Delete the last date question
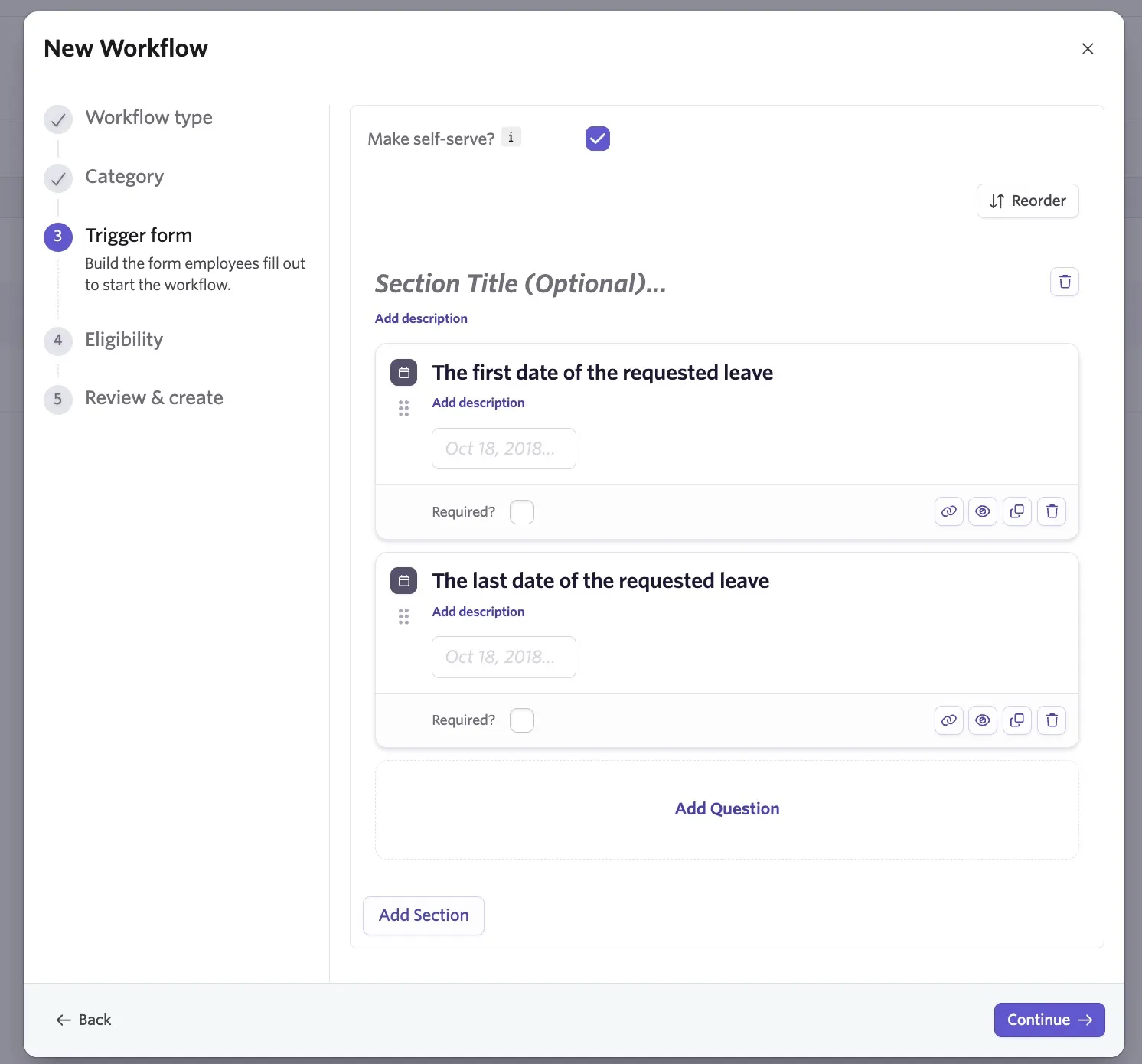This screenshot has width=1142, height=1064. point(1052,720)
